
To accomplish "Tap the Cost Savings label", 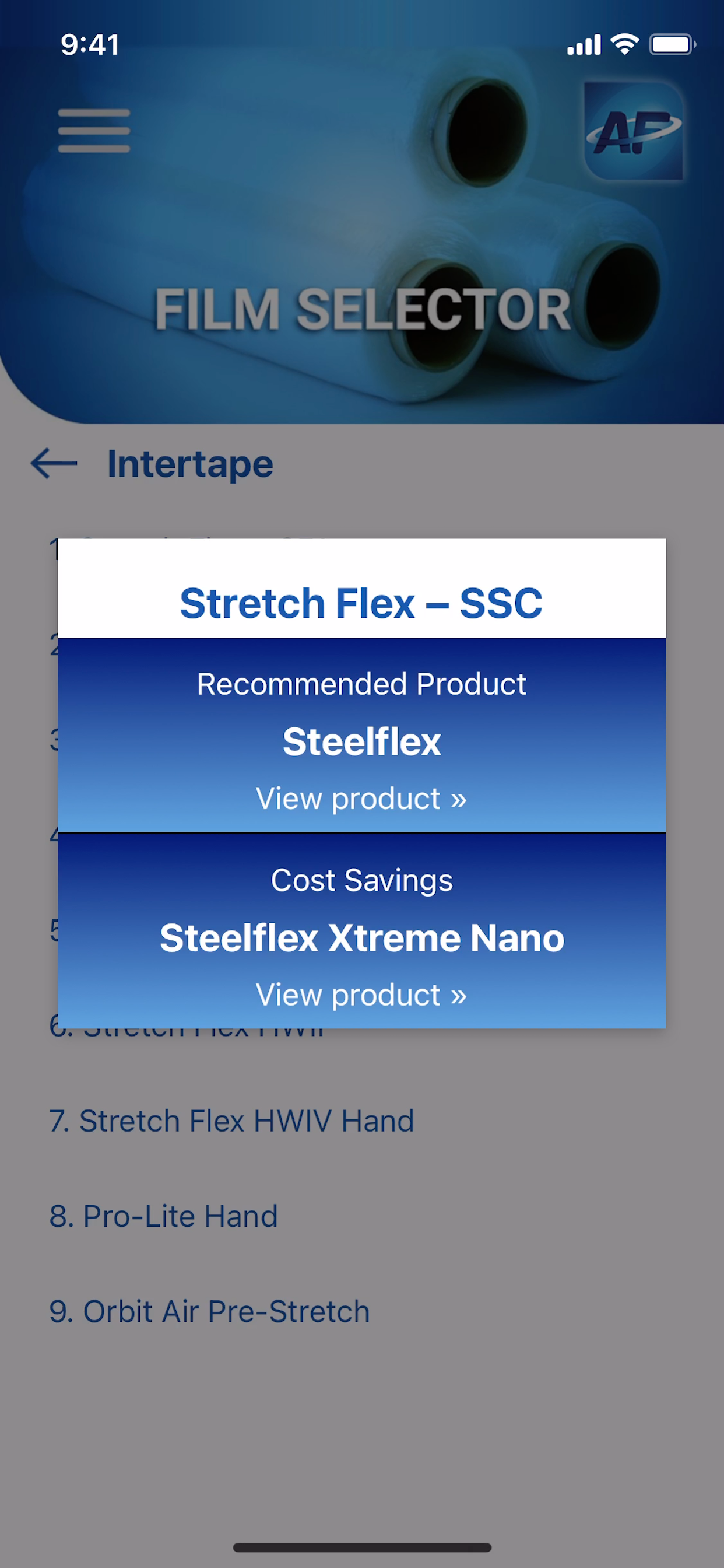I will click(x=361, y=880).
